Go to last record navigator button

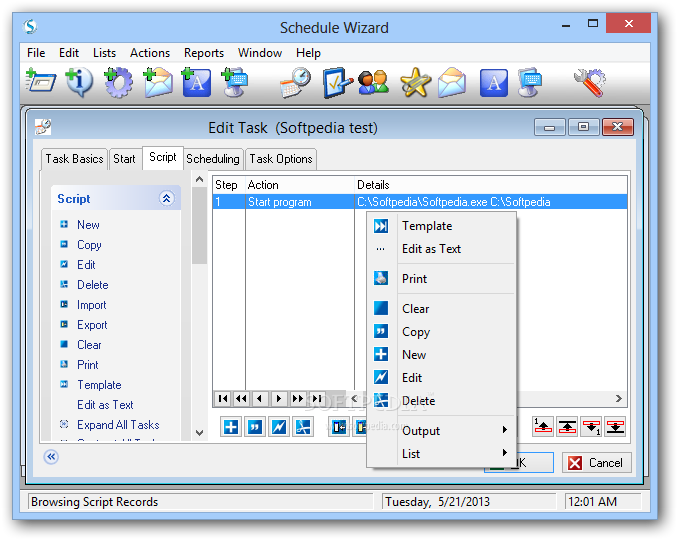pos(317,399)
